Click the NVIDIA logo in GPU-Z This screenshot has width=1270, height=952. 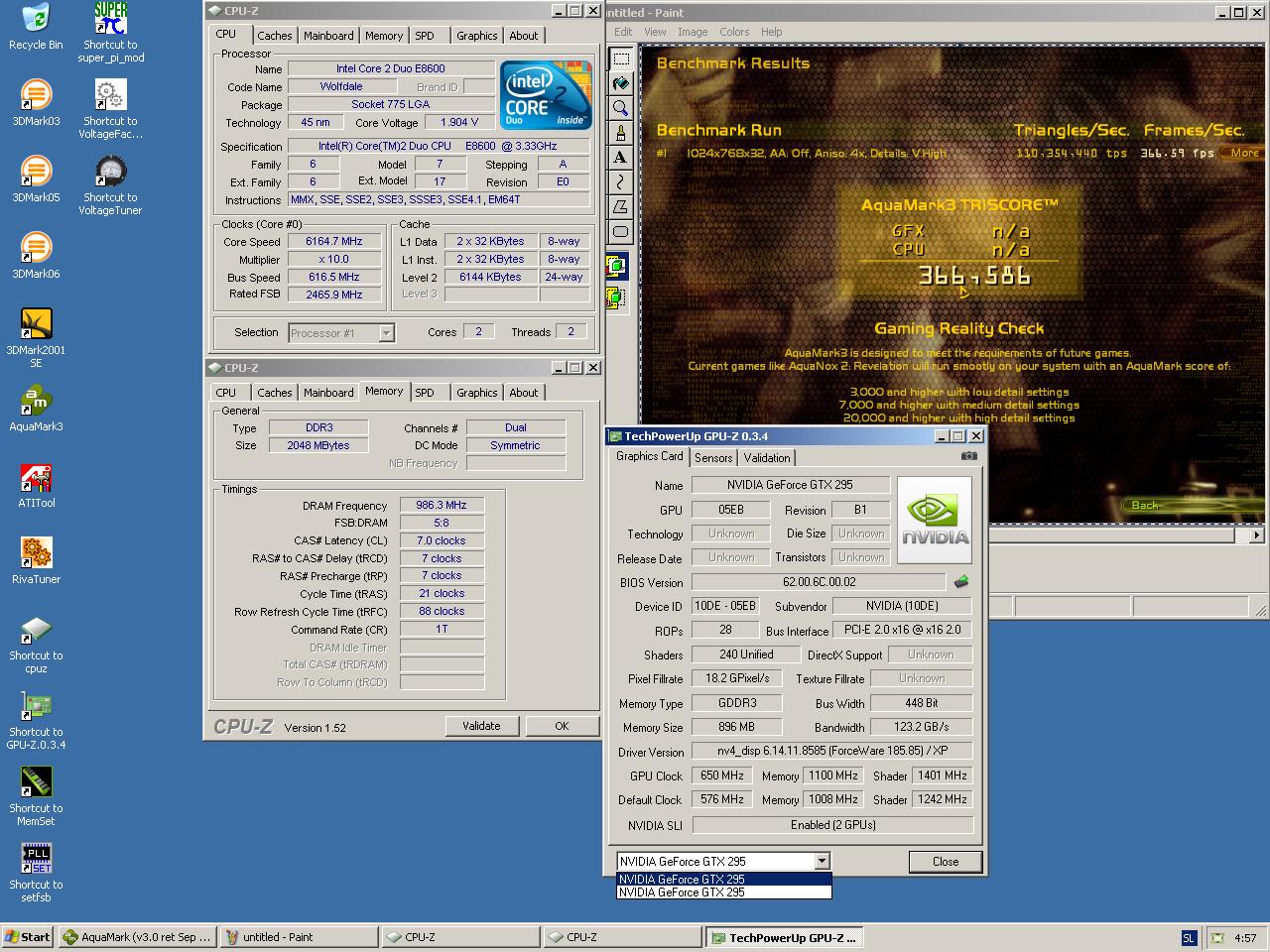point(935,522)
